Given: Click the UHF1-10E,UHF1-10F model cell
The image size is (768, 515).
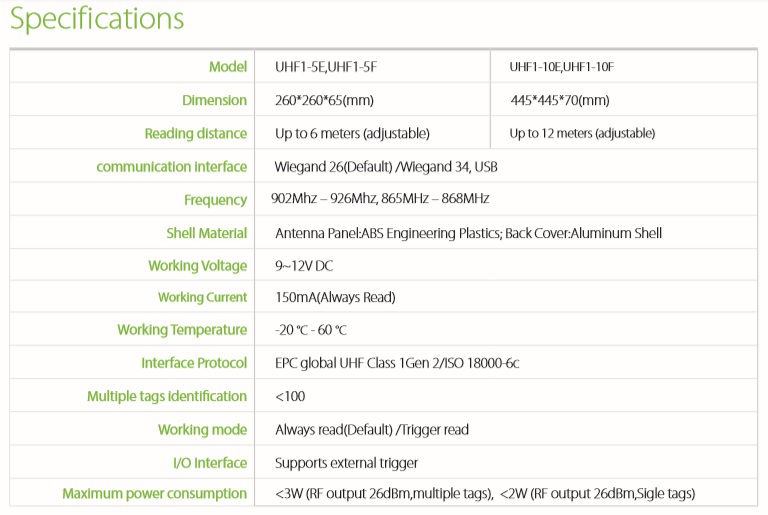Looking at the screenshot, I should (561, 67).
